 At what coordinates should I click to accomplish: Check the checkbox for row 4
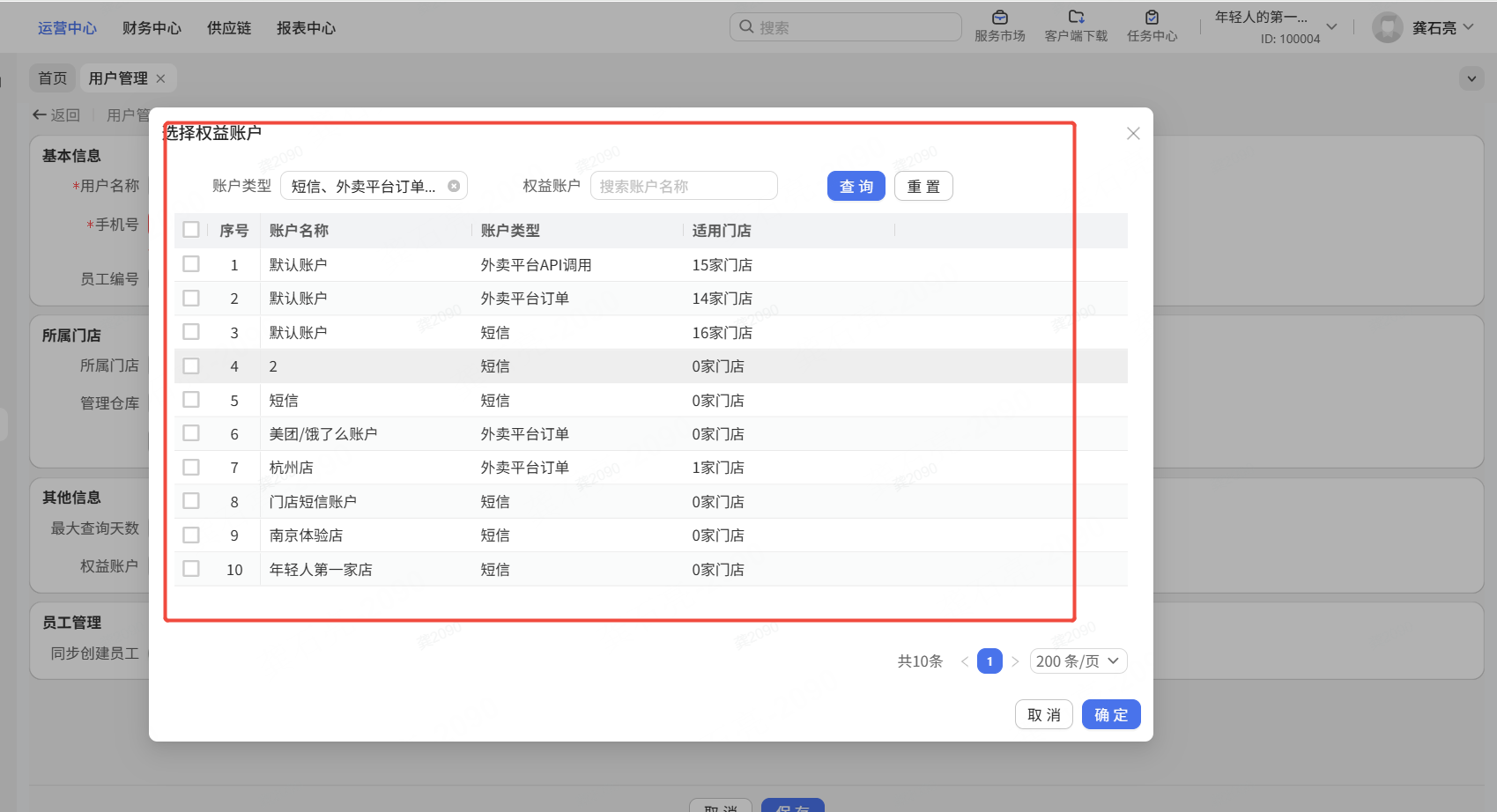coord(191,365)
